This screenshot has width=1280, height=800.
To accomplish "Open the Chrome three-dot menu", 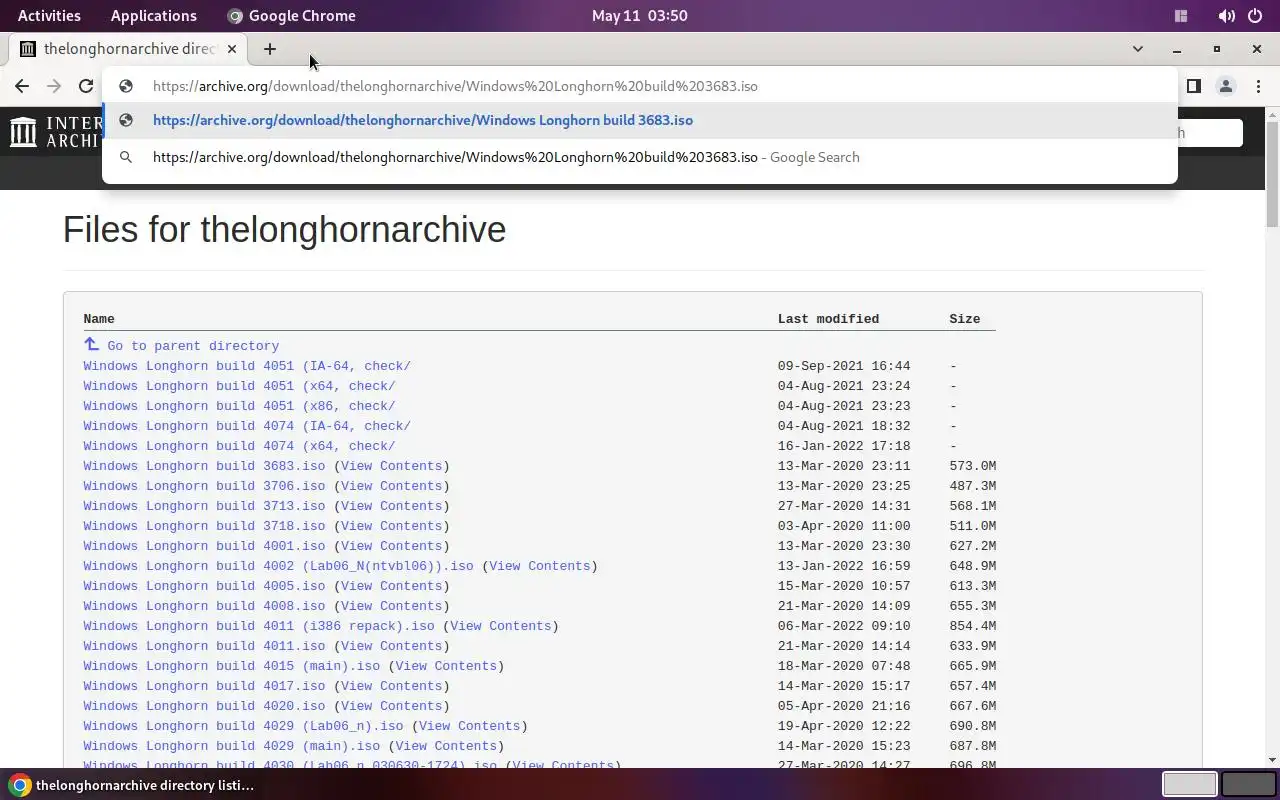I will (x=1258, y=86).
